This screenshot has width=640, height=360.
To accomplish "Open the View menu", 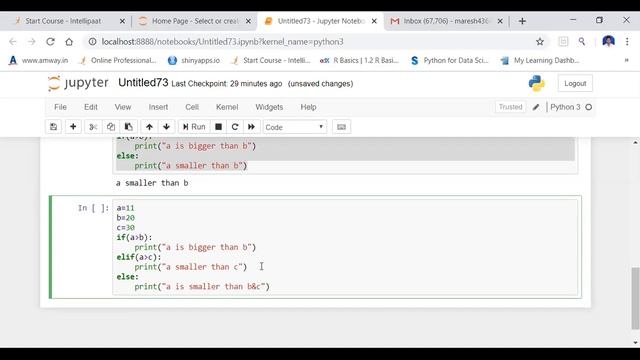I will [122, 107].
